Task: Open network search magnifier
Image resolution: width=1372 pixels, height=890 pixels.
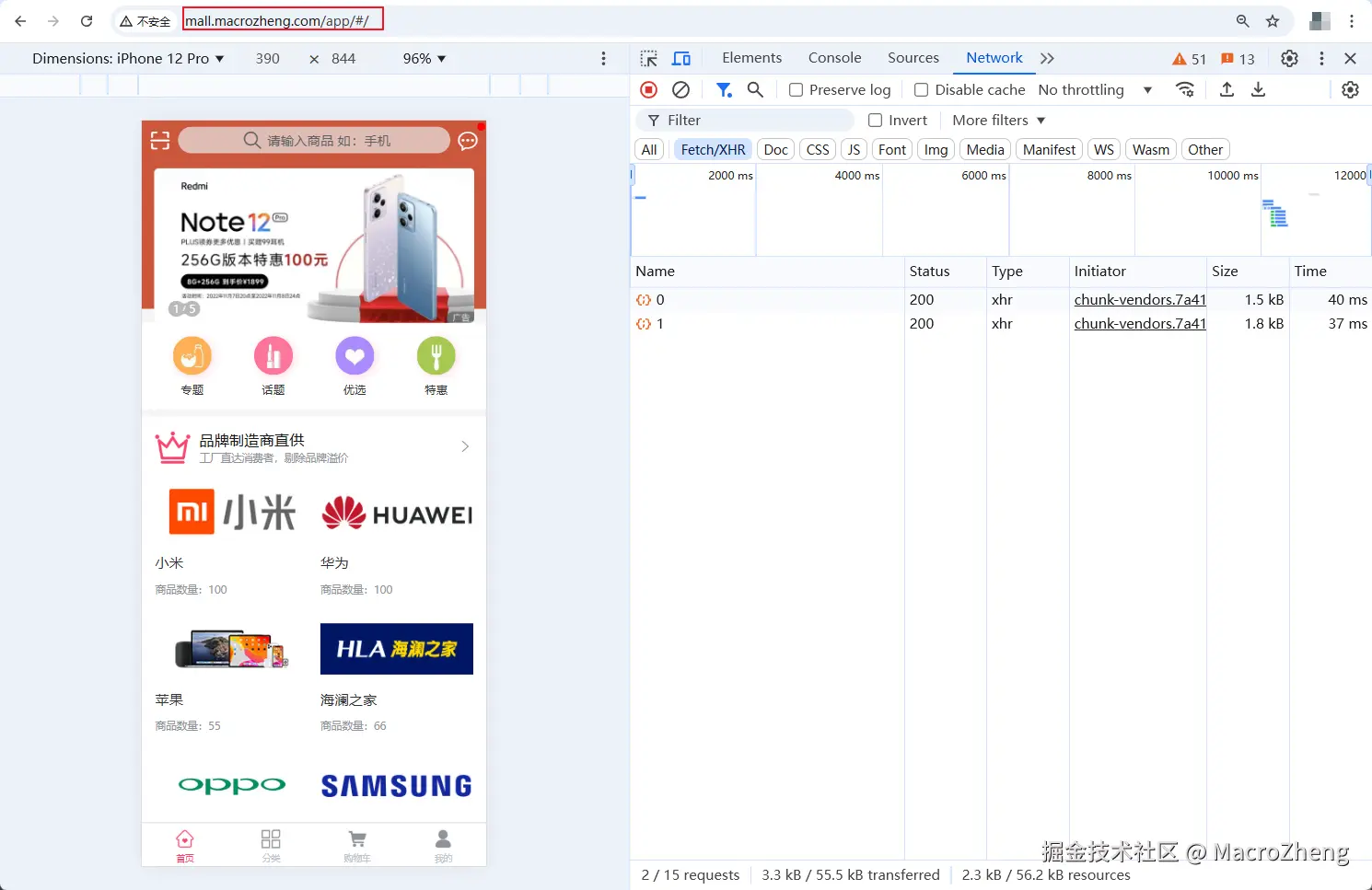Action: [755, 89]
